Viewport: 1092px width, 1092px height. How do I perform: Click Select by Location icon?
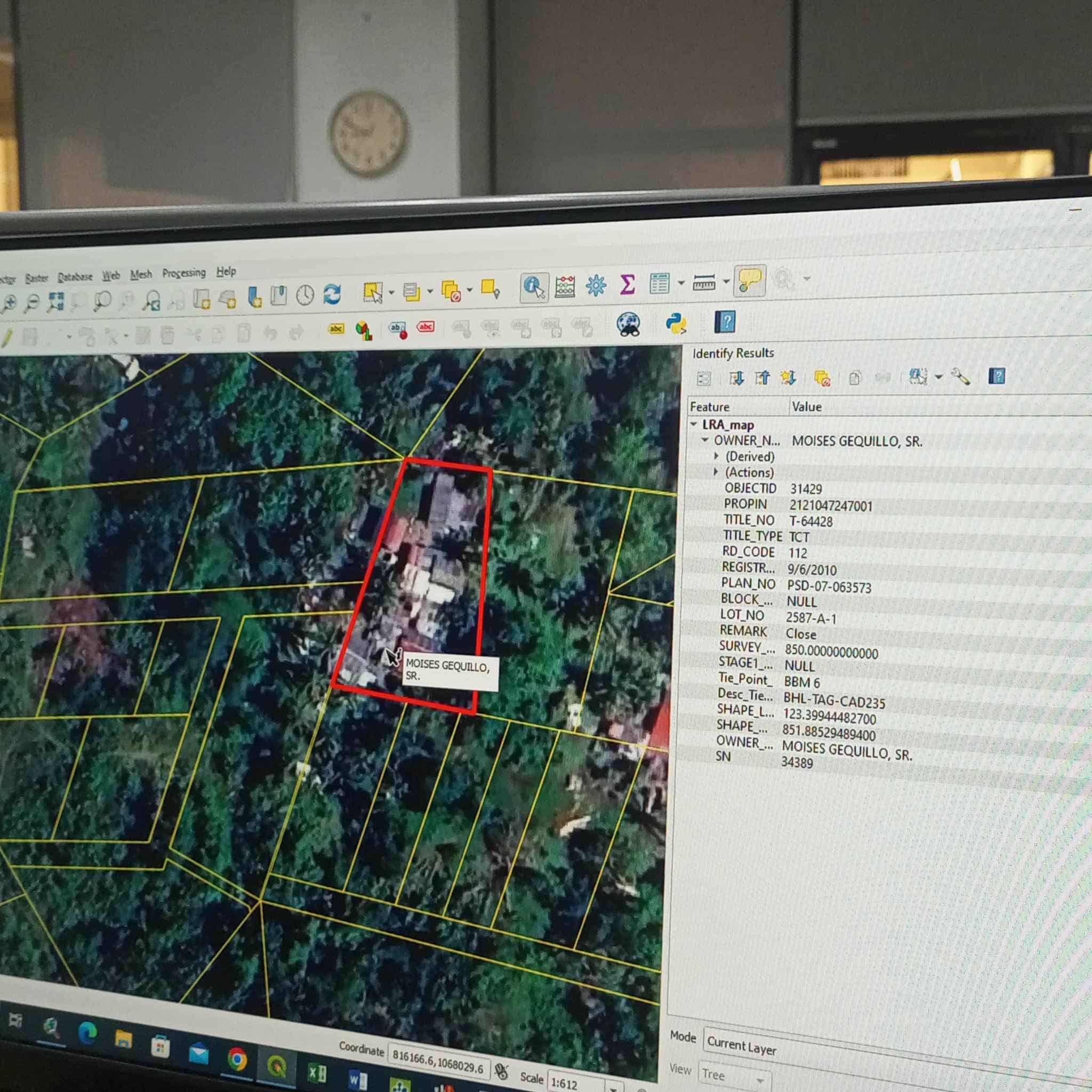[490, 289]
